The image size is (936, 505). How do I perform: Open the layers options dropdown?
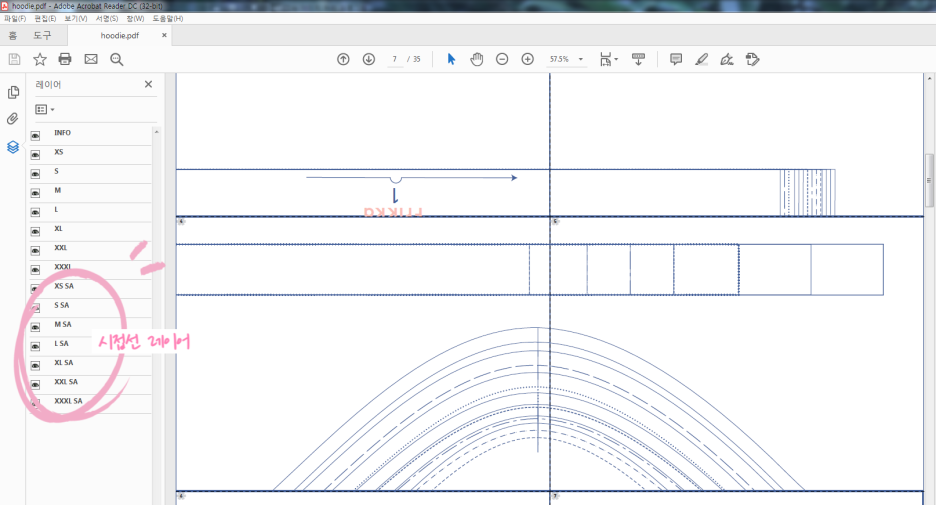[x=45, y=109]
